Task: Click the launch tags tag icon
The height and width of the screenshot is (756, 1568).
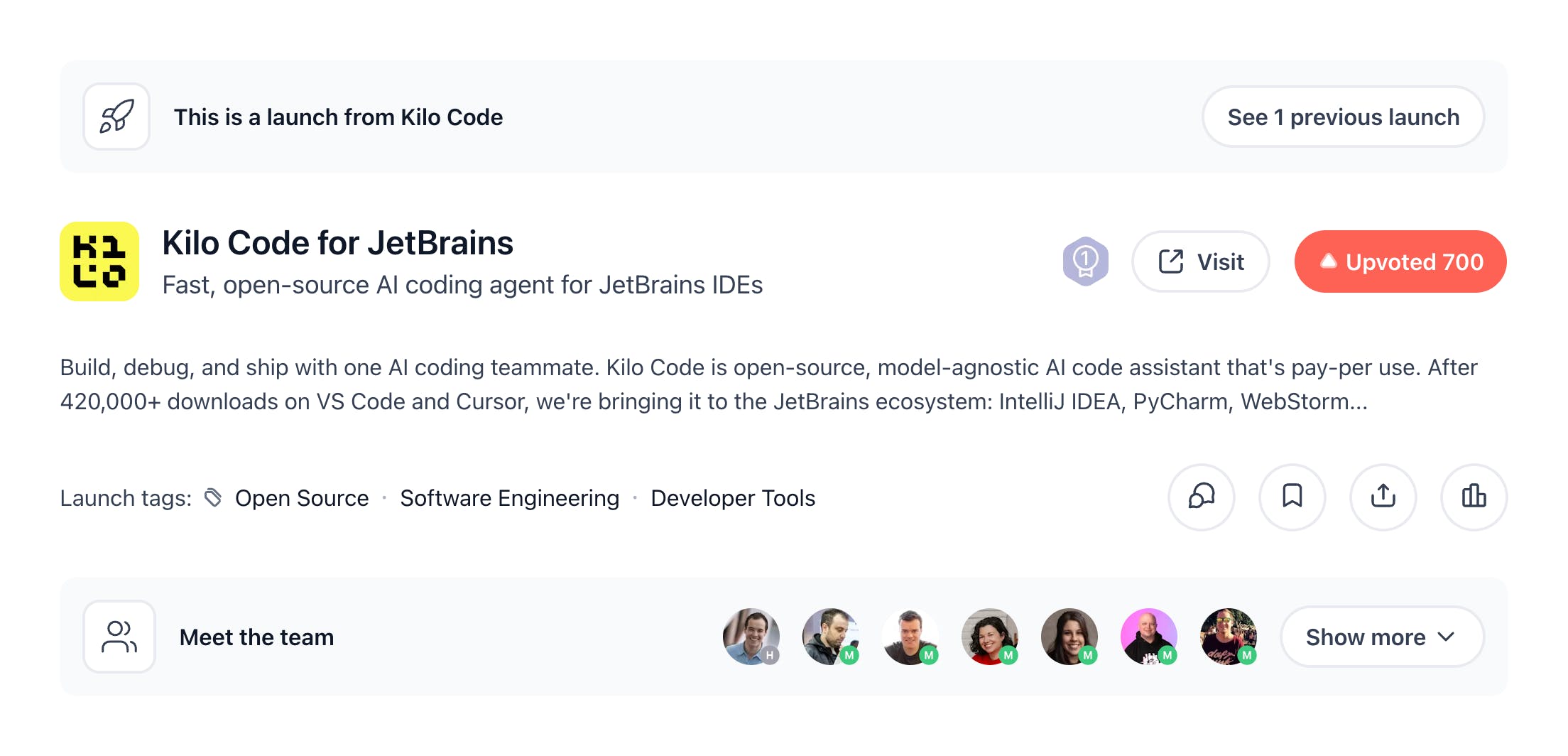Action: (x=213, y=497)
